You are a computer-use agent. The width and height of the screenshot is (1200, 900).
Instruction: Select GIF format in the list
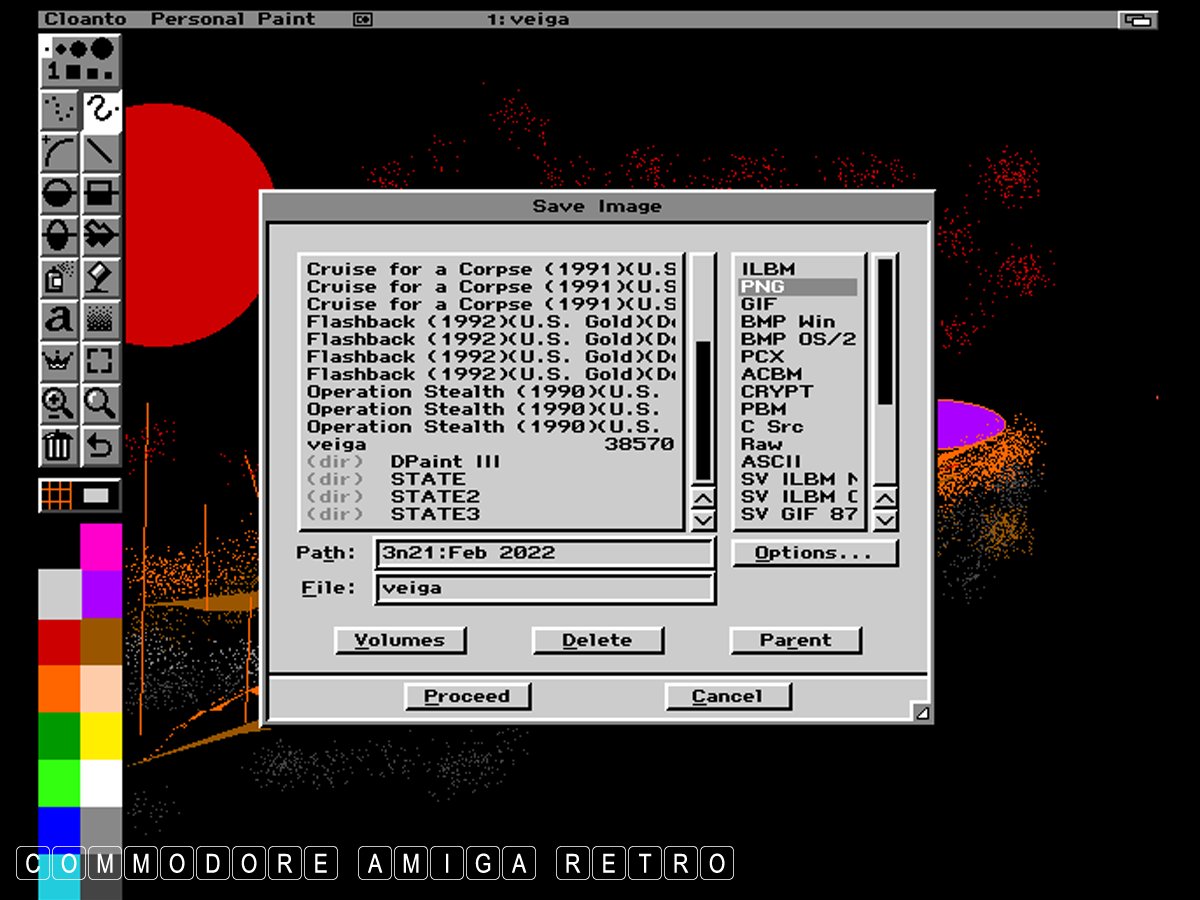(x=797, y=304)
